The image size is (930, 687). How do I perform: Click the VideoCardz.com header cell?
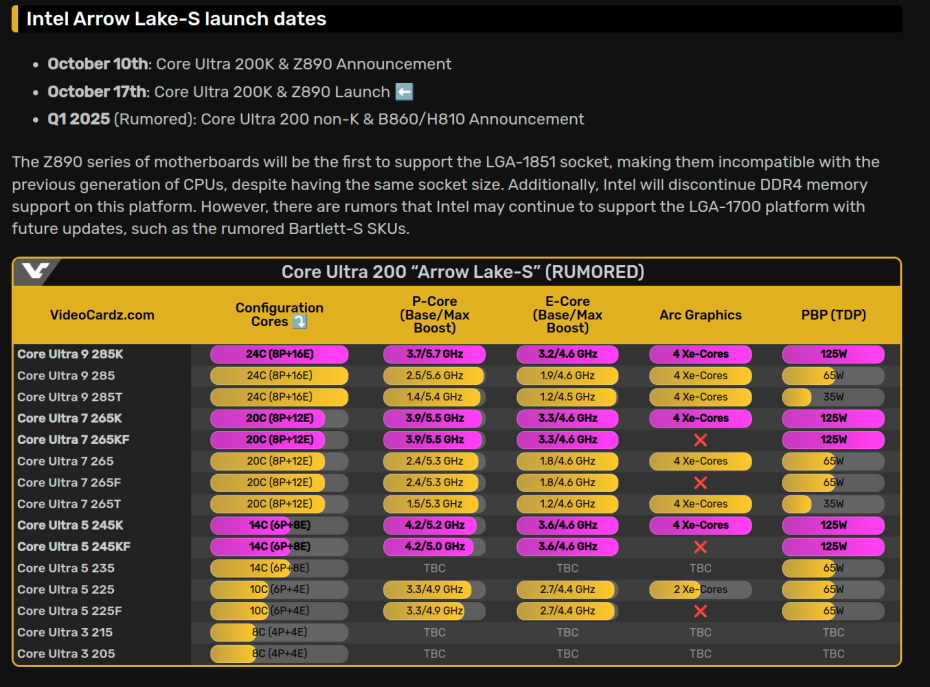point(102,315)
